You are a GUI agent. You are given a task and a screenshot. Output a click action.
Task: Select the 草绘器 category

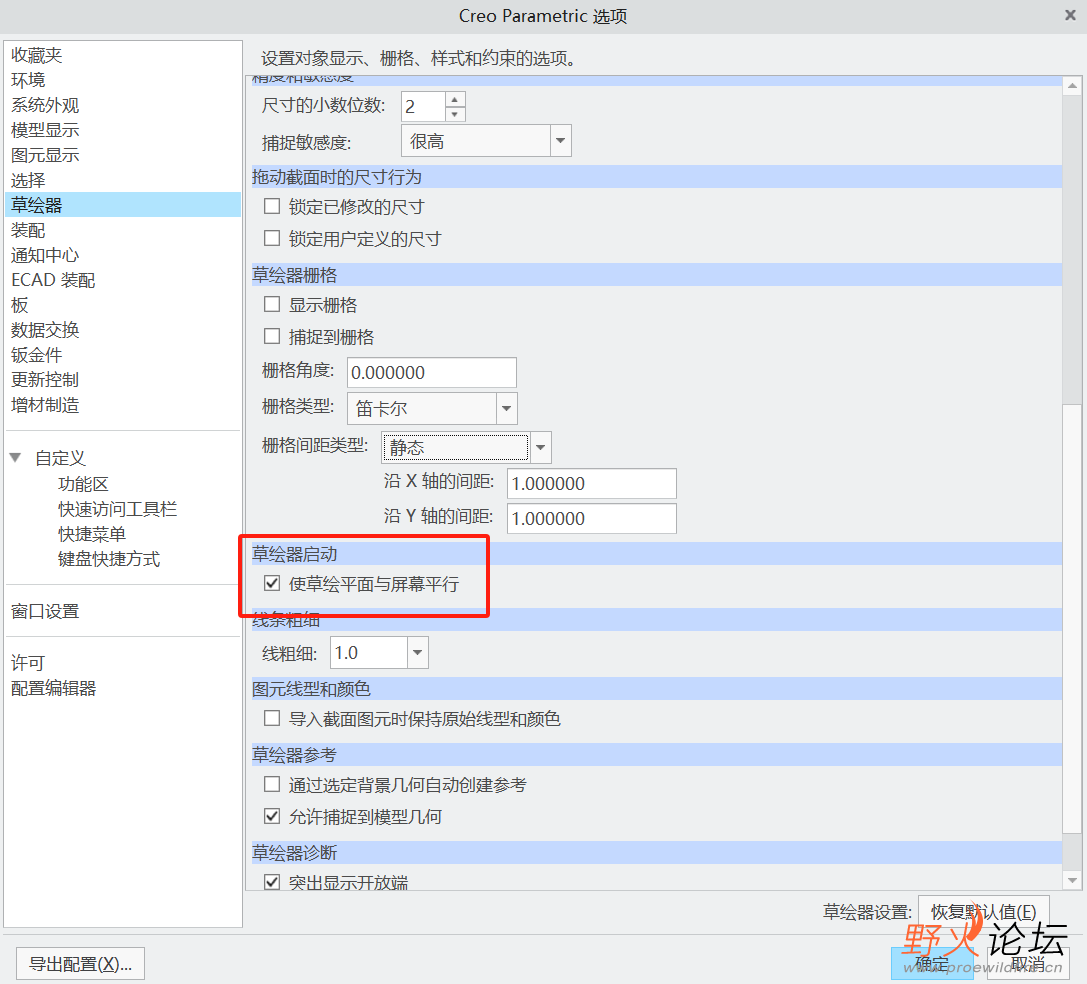pos(123,205)
